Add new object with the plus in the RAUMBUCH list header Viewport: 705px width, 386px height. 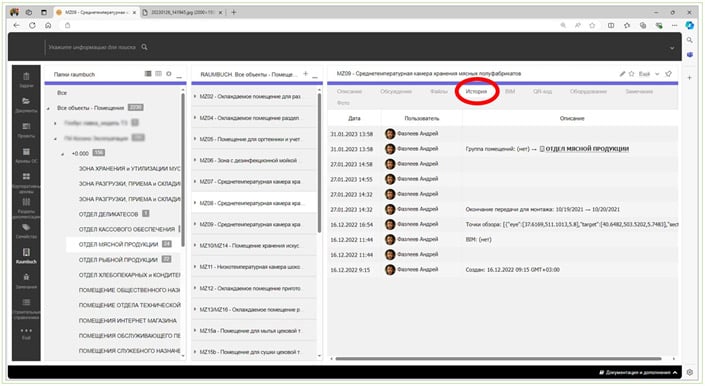[306, 74]
